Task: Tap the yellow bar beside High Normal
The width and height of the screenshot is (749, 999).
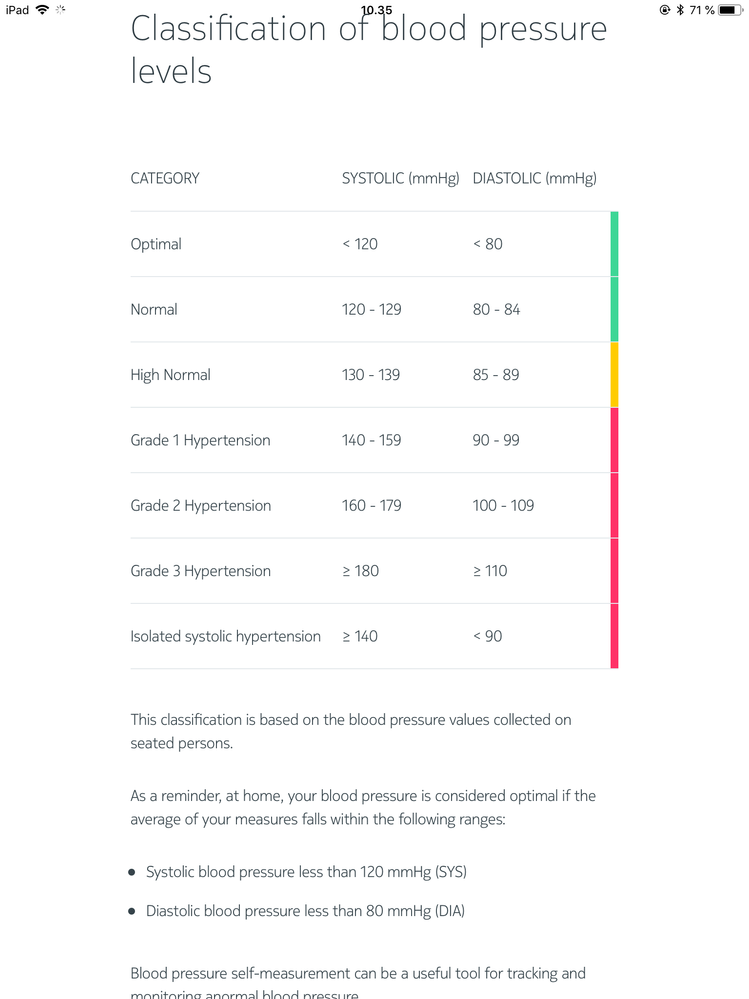Action: click(615, 375)
